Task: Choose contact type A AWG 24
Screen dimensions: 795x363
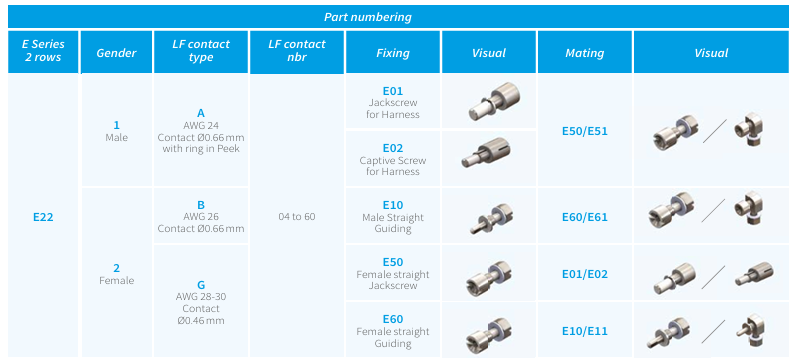Action: [201, 137]
